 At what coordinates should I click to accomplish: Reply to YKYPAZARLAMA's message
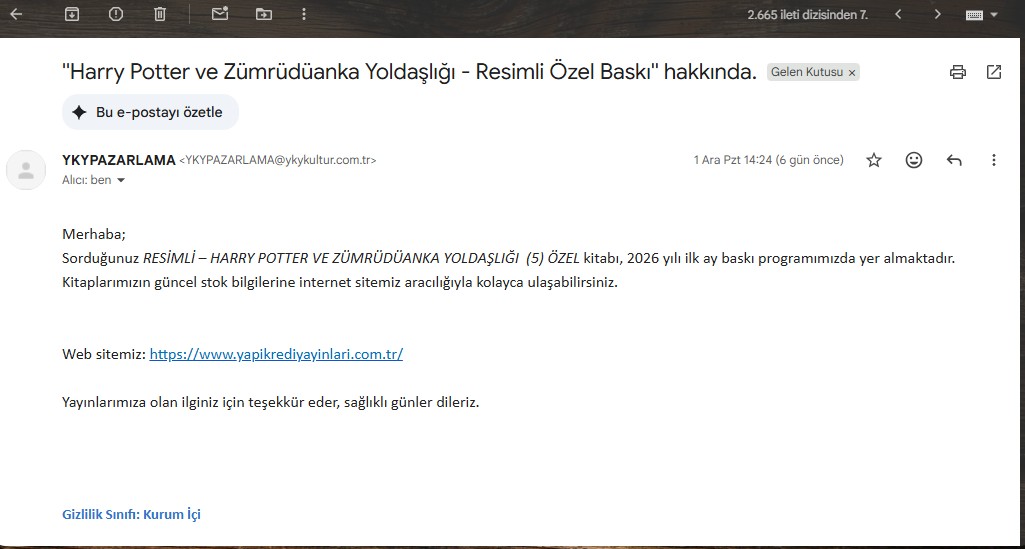pos(954,160)
